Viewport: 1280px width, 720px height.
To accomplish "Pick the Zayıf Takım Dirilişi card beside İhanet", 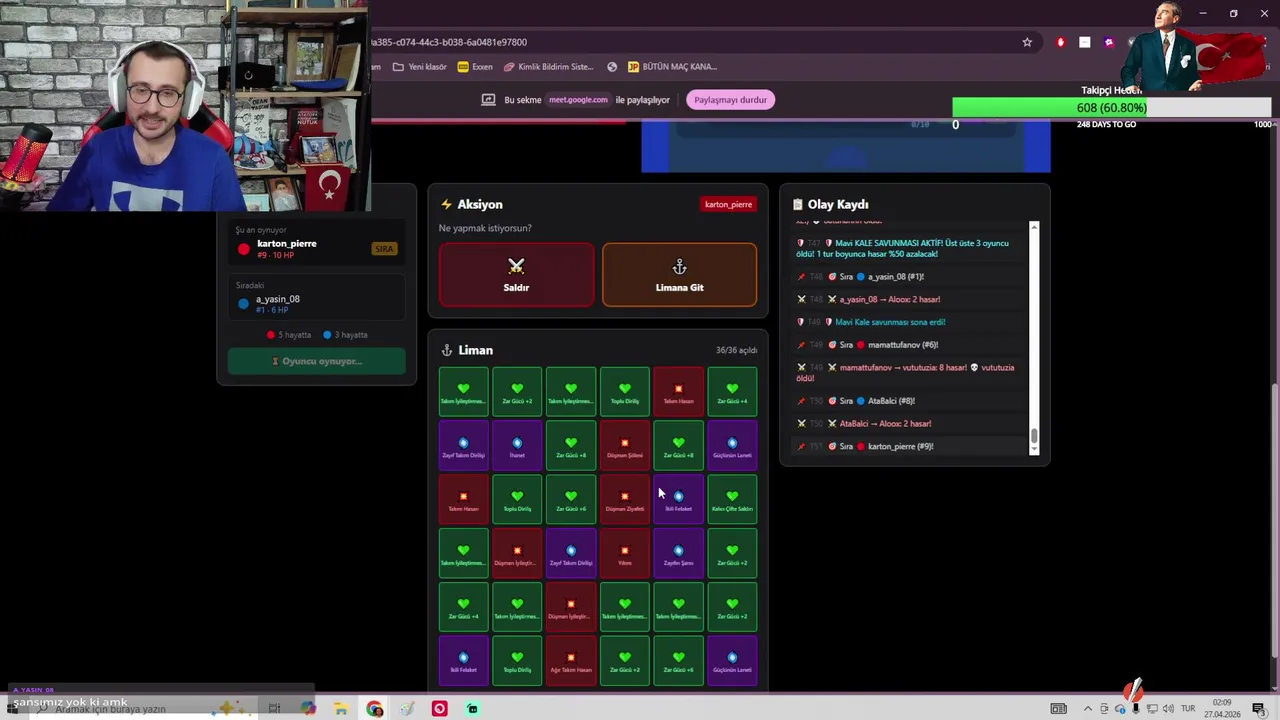I will [x=463, y=445].
